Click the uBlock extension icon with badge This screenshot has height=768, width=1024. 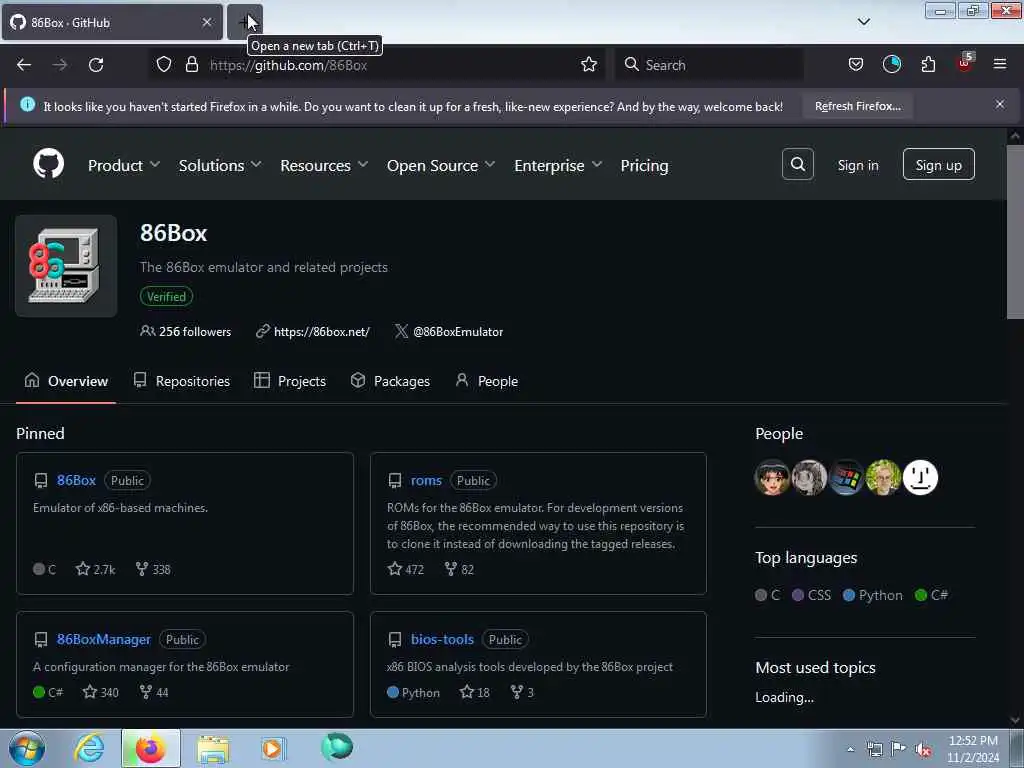[965, 63]
